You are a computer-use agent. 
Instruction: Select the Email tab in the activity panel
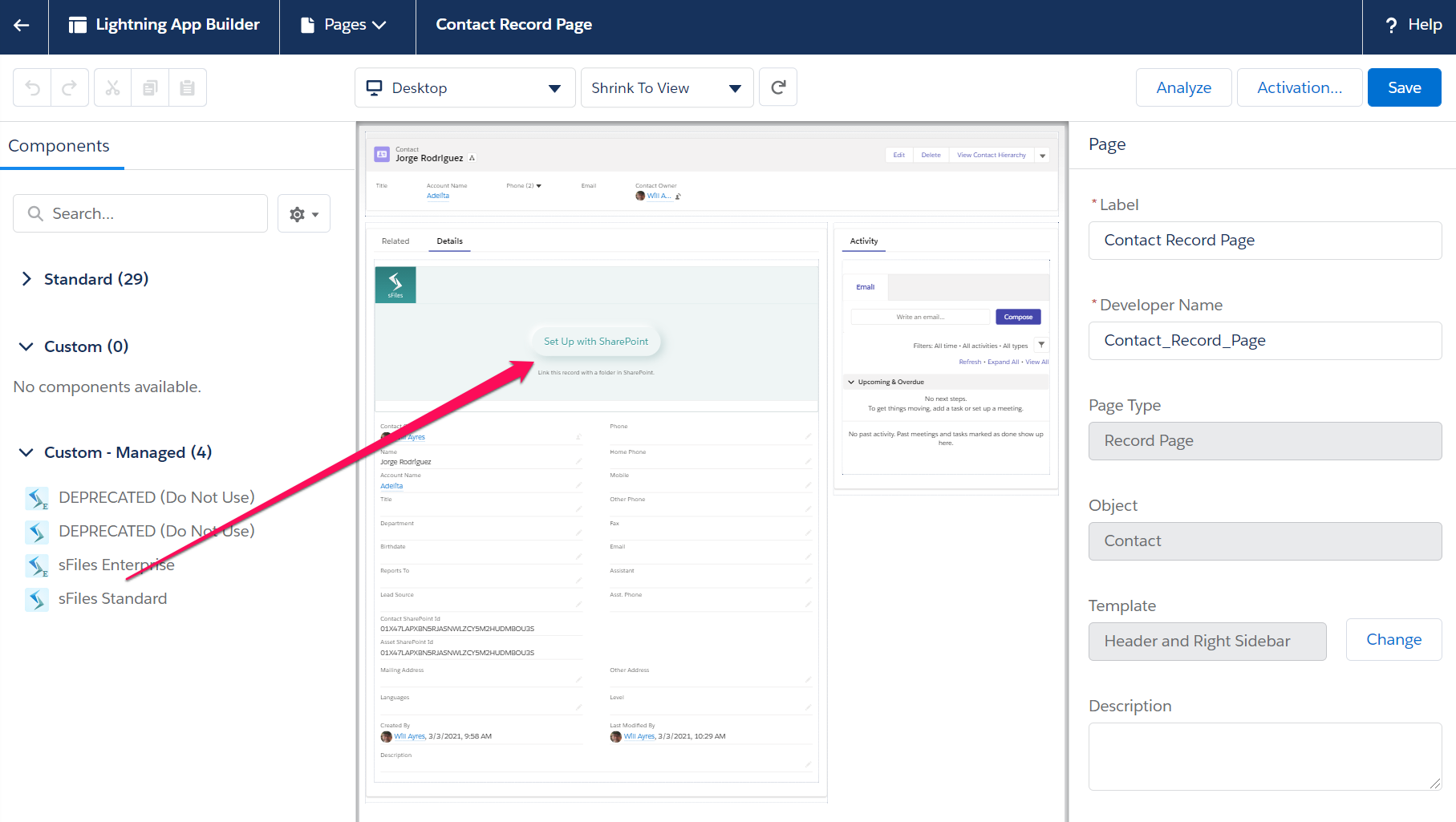pos(865,287)
